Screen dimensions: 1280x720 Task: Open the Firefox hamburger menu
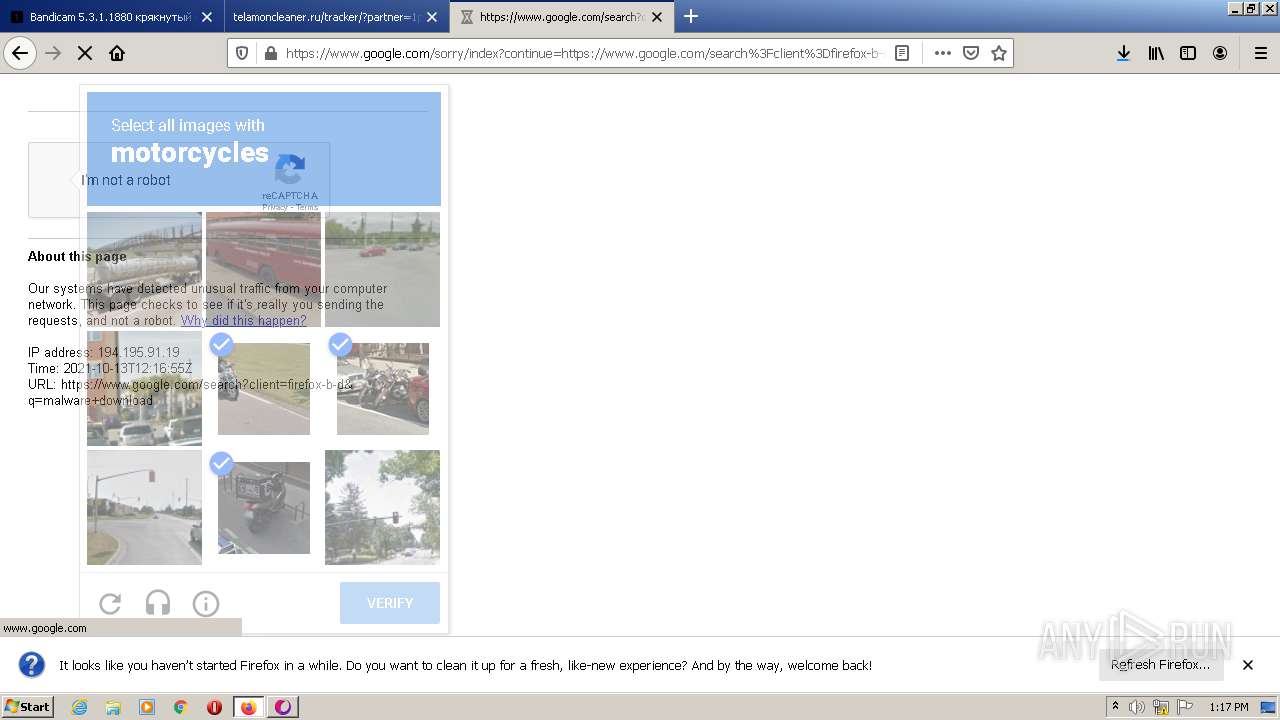[x=1260, y=53]
